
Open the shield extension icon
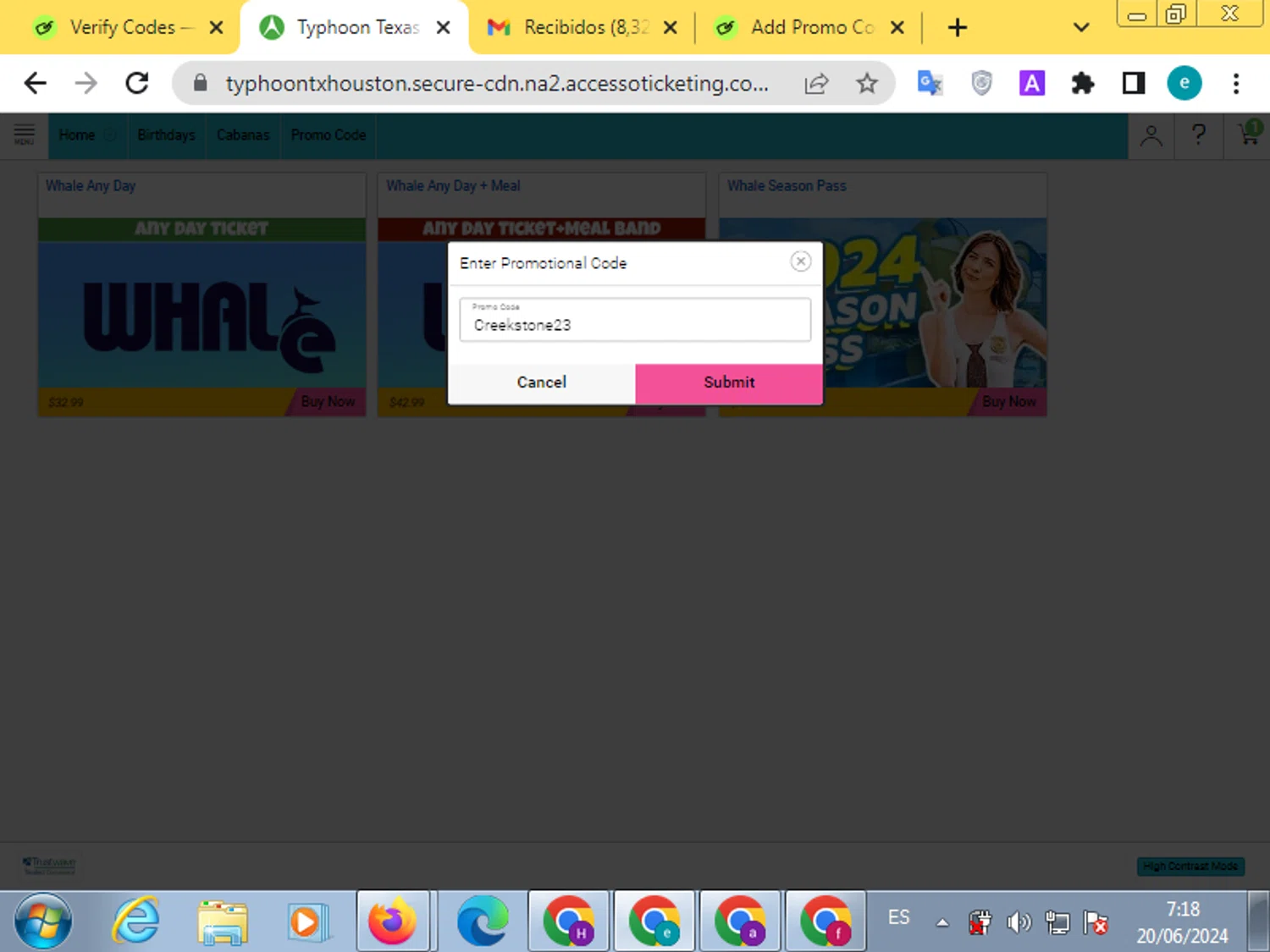pyautogui.click(x=981, y=83)
